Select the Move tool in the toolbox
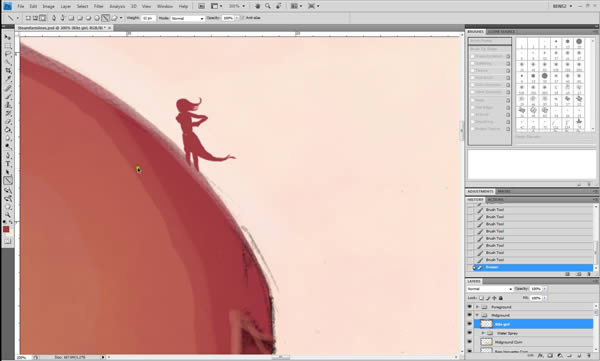 tap(8, 37)
